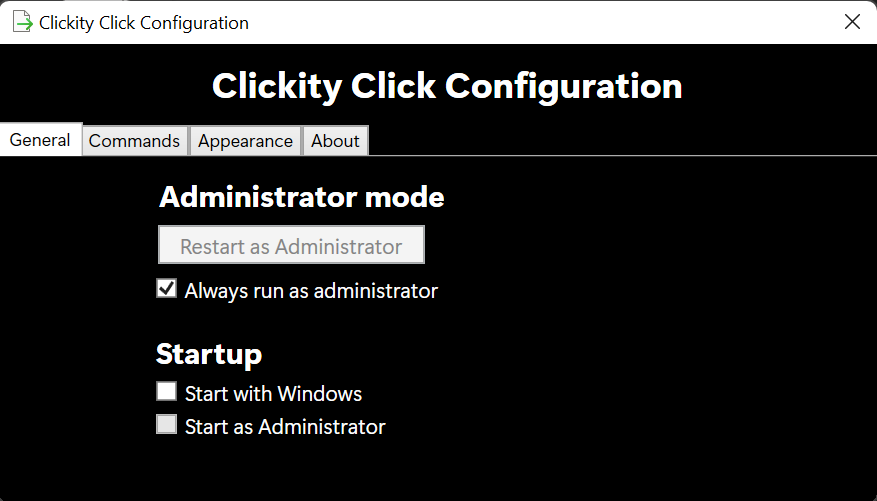
Task: Switch to the General tab
Action: pyautogui.click(x=40, y=139)
